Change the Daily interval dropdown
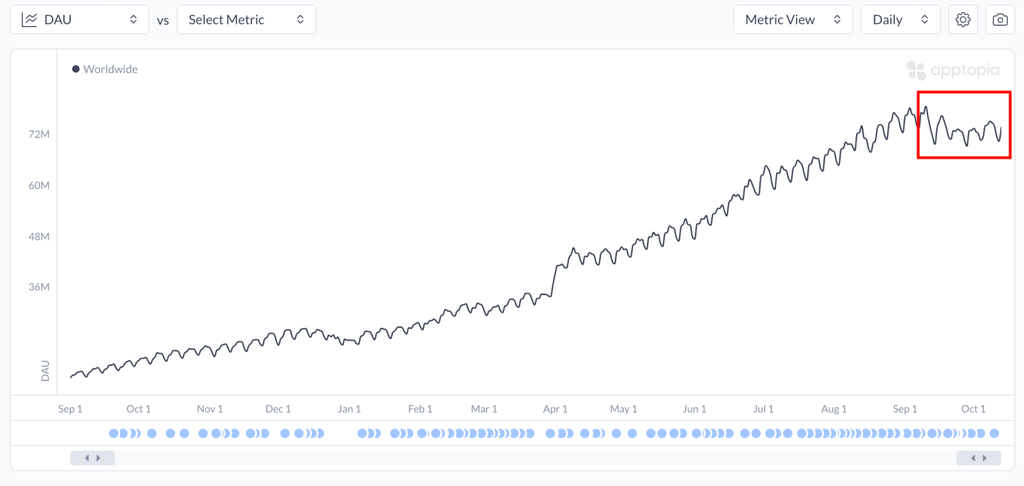Screen dimensions: 1024x486 900,20
